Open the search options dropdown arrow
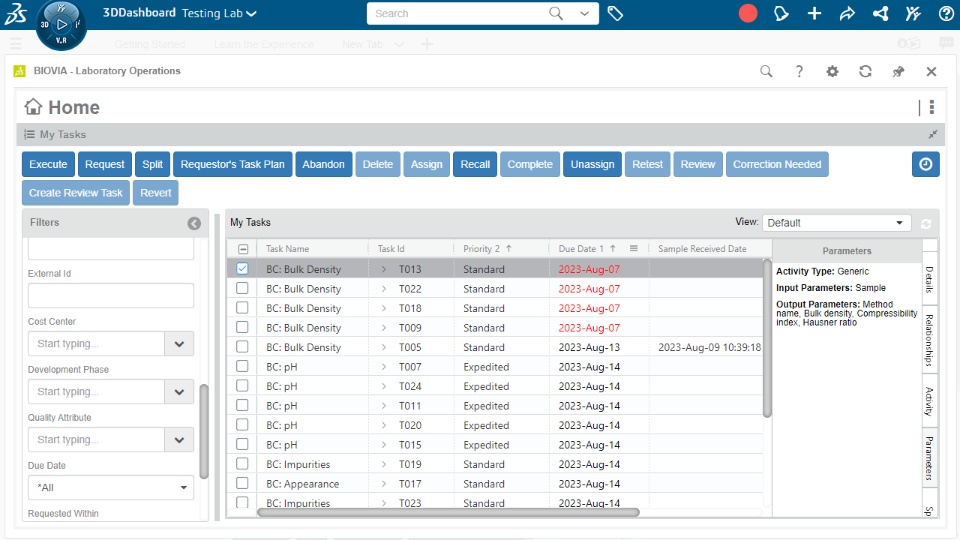Screen dimensions: 960x540 585,13
